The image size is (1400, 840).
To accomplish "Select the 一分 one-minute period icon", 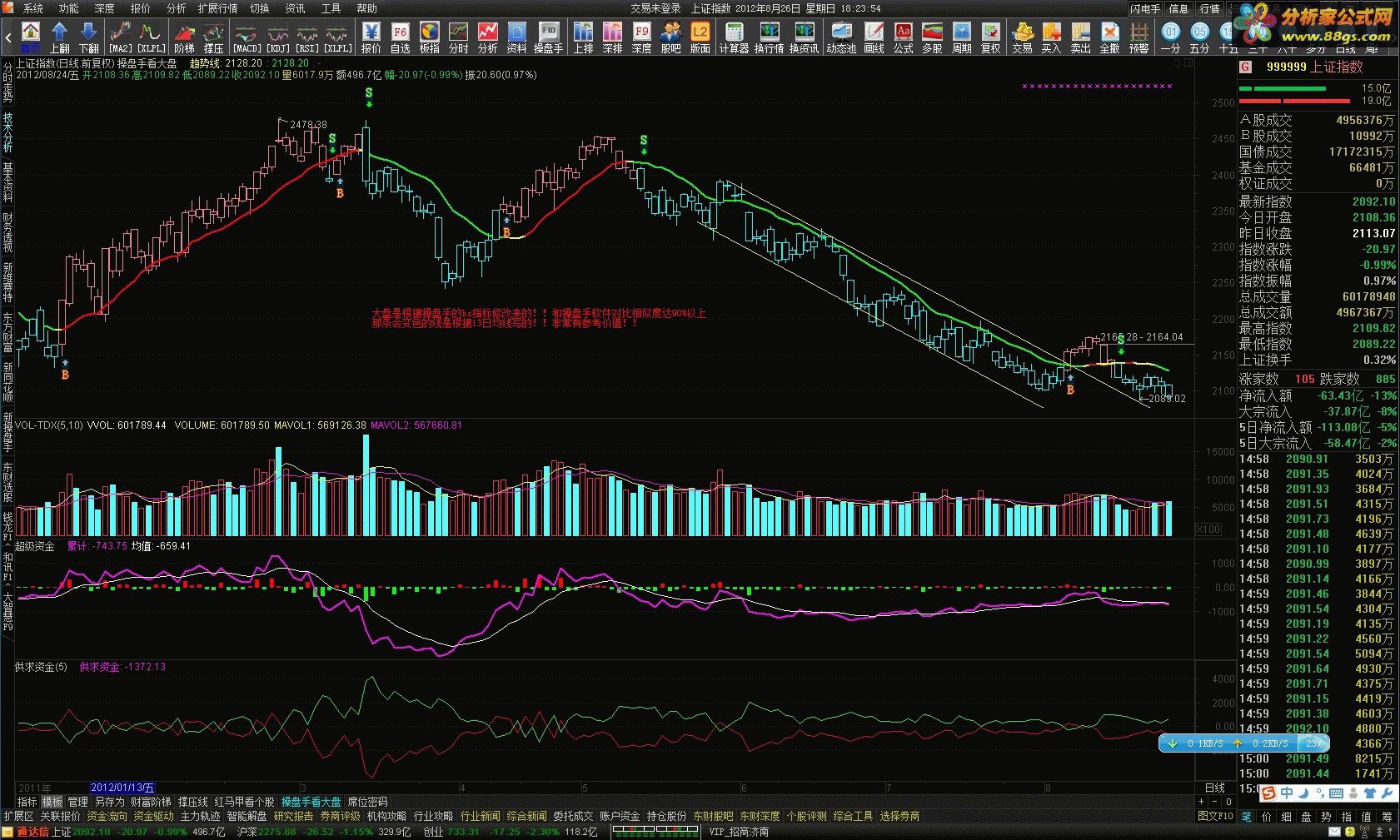I will click(1171, 37).
